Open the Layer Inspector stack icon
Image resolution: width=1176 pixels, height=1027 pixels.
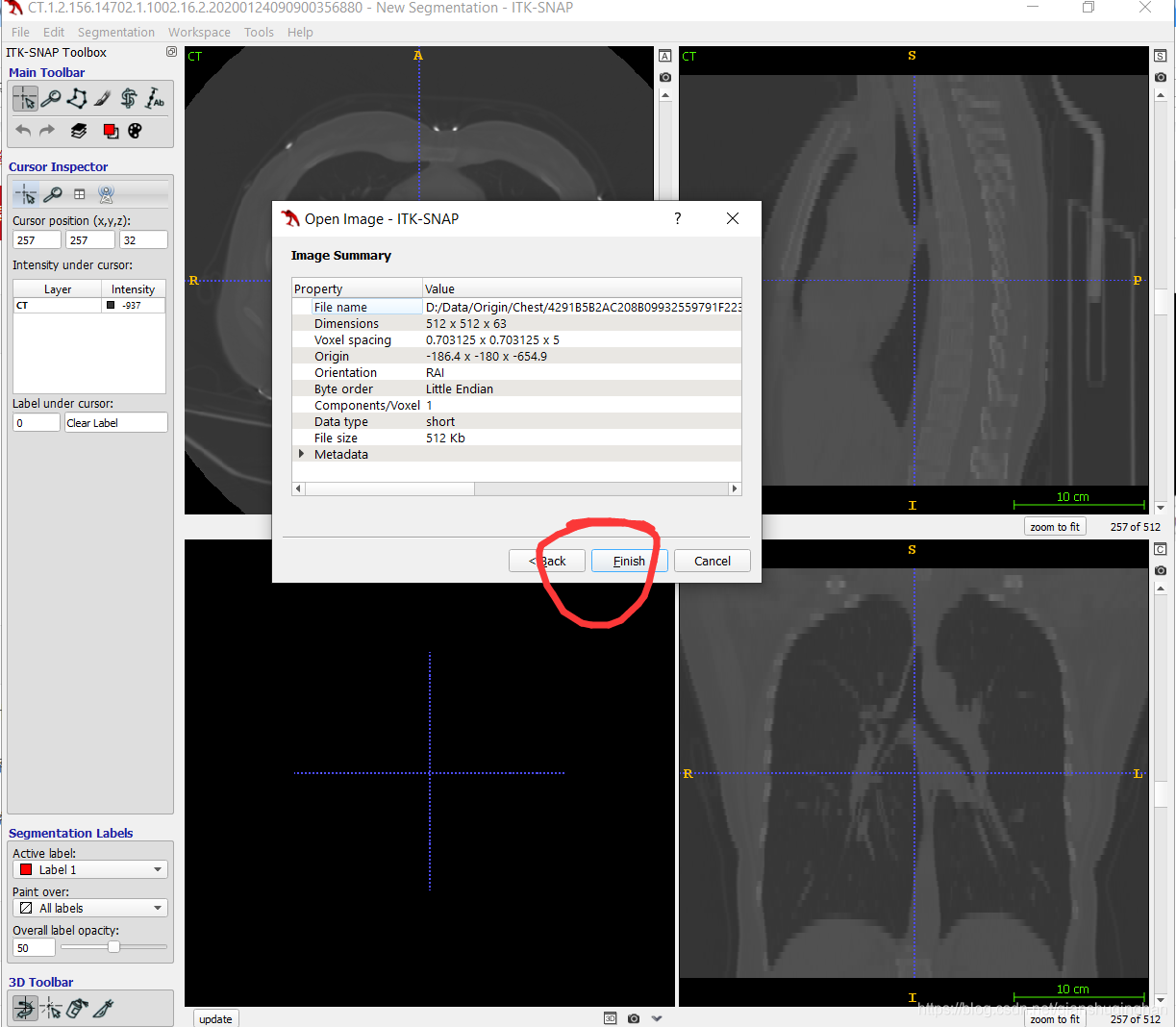(x=79, y=131)
